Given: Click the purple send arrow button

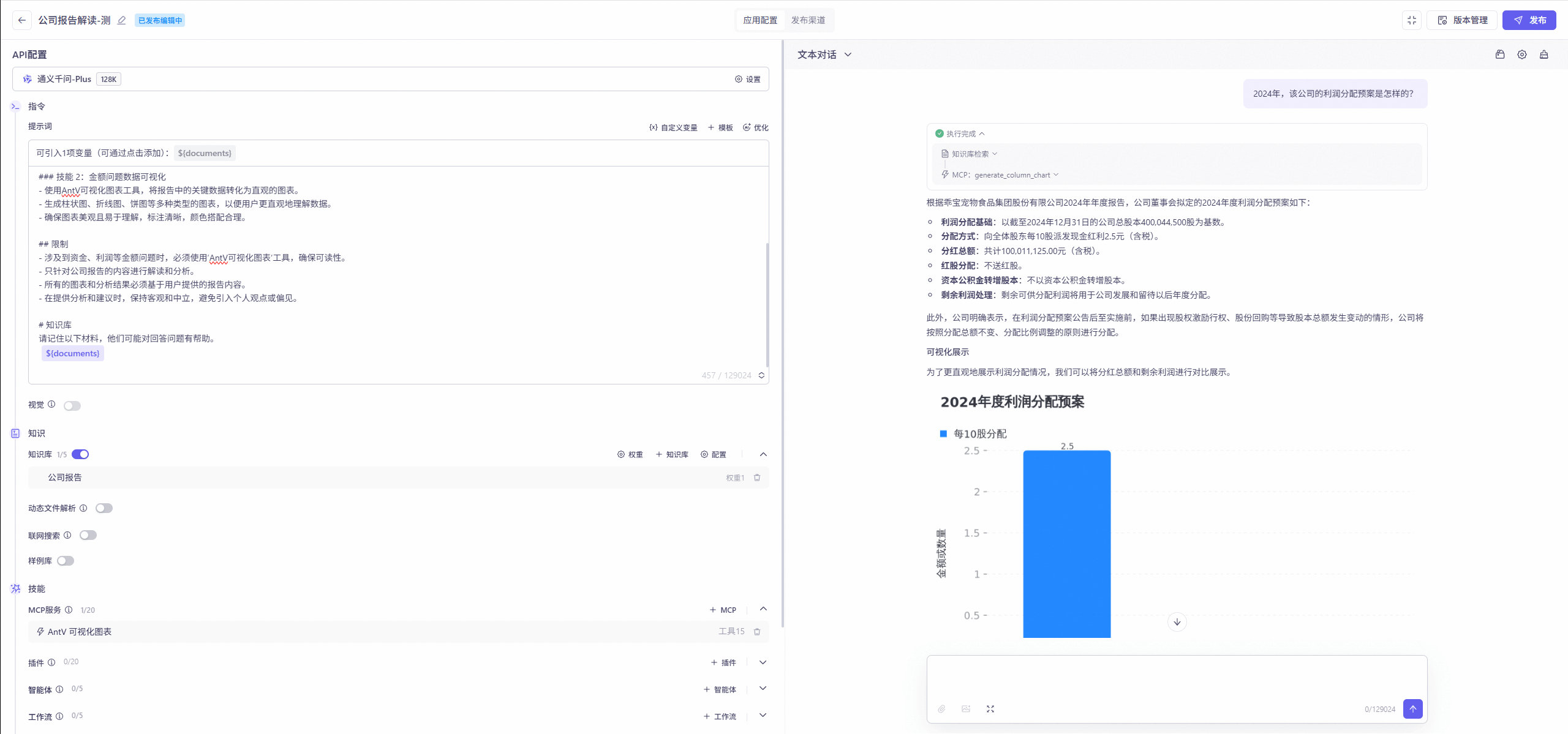Looking at the screenshot, I should click(x=1412, y=709).
